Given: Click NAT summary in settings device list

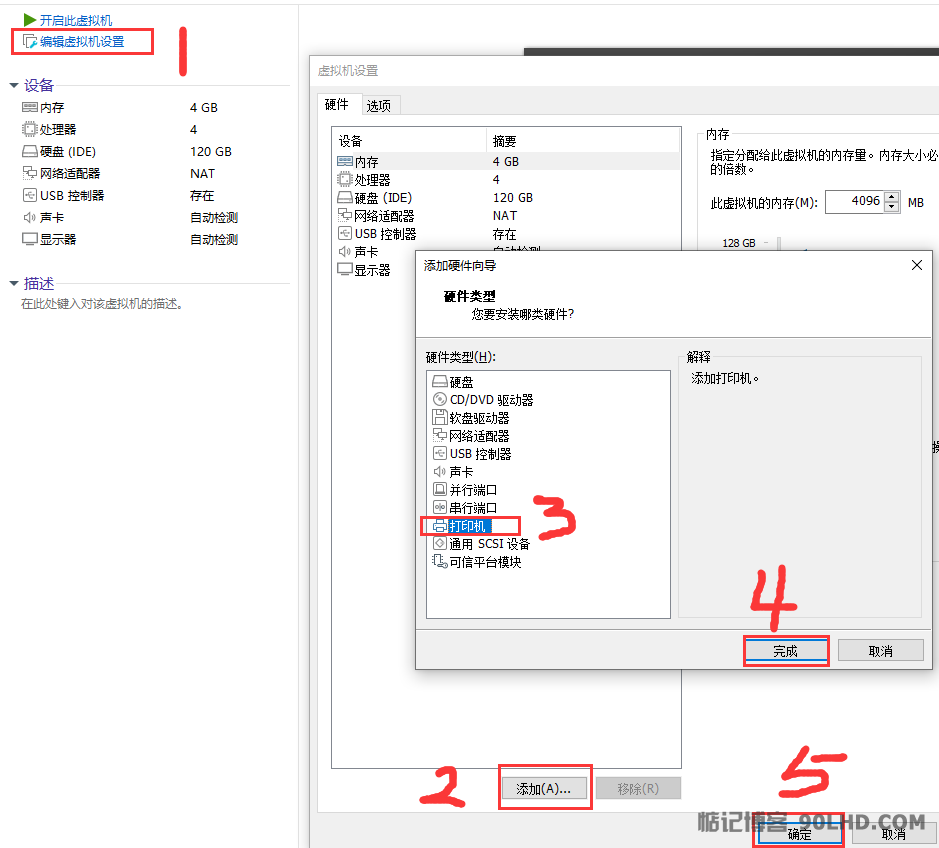Looking at the screenshot, I should [x=505, y=216].
